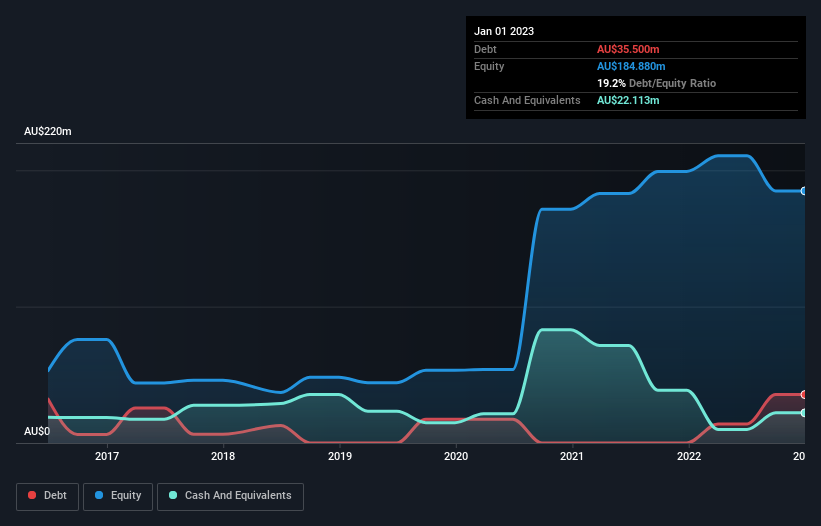Click the 2017 x-axis label
Screen dimensions: 821x526
[x=107, y=456]
